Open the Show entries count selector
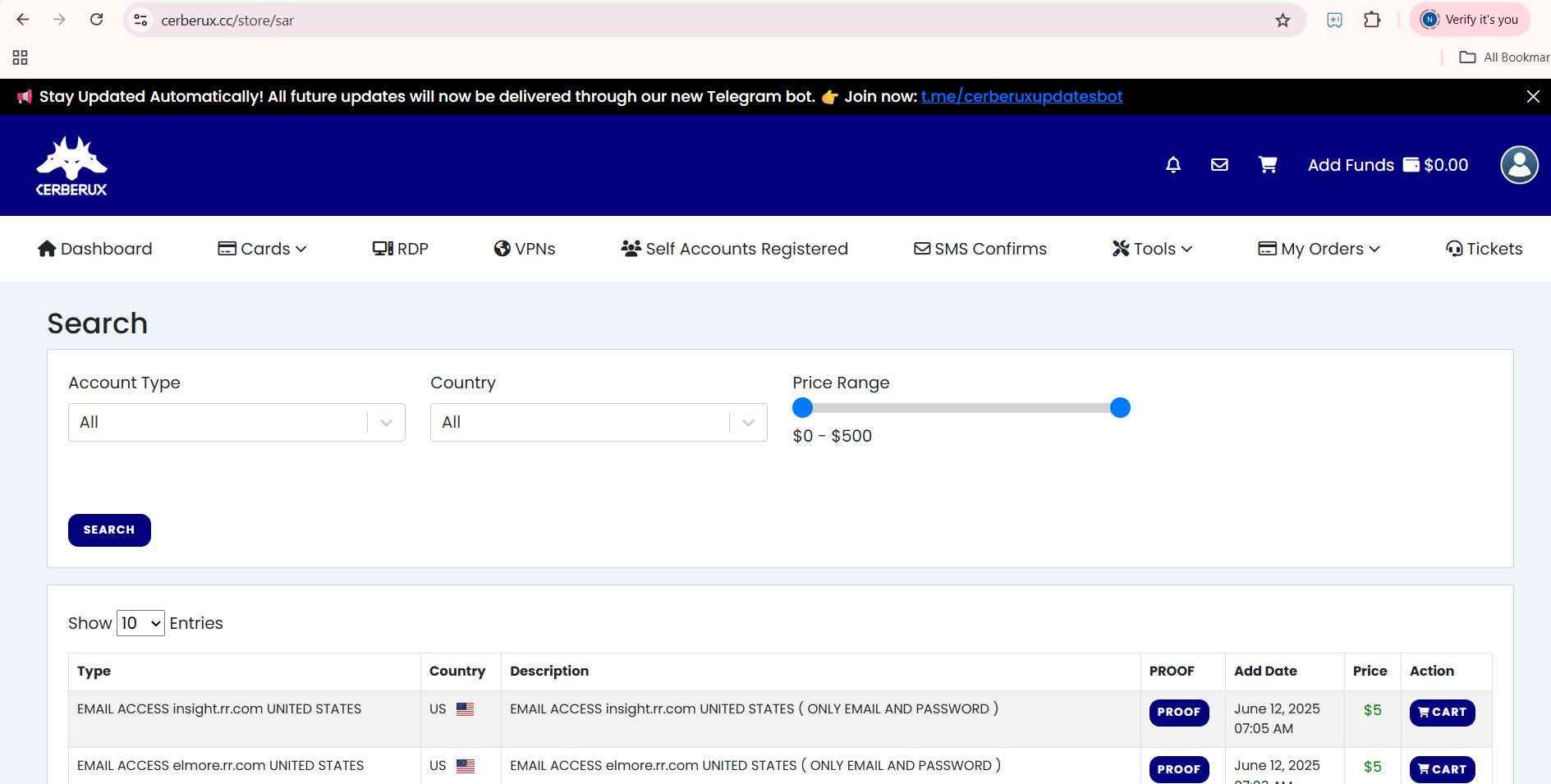Viewport: 1551px width, 784px height. (x=140, y=623)
